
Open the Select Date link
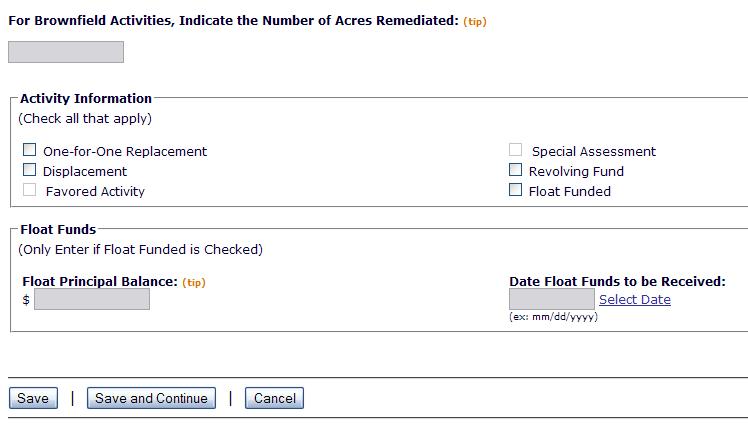pos(635,300)
